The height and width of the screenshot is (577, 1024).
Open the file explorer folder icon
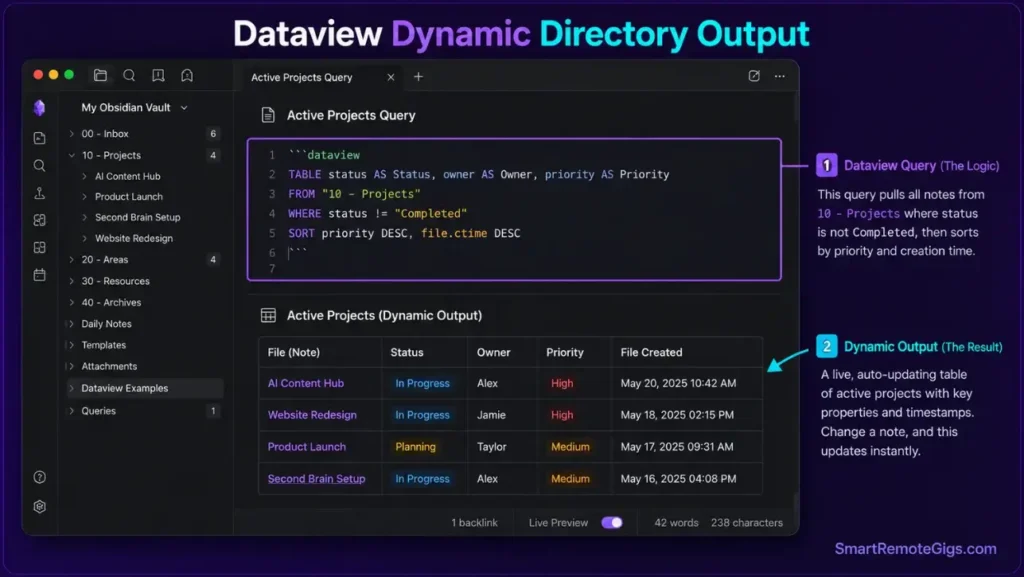point(100,76)
